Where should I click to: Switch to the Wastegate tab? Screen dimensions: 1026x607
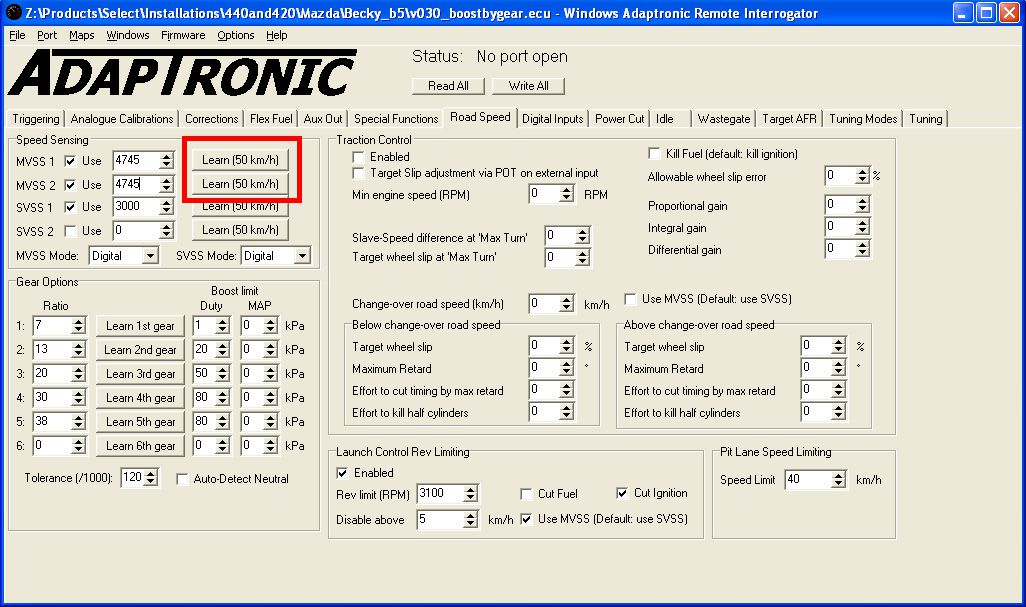tap(723, 119)
